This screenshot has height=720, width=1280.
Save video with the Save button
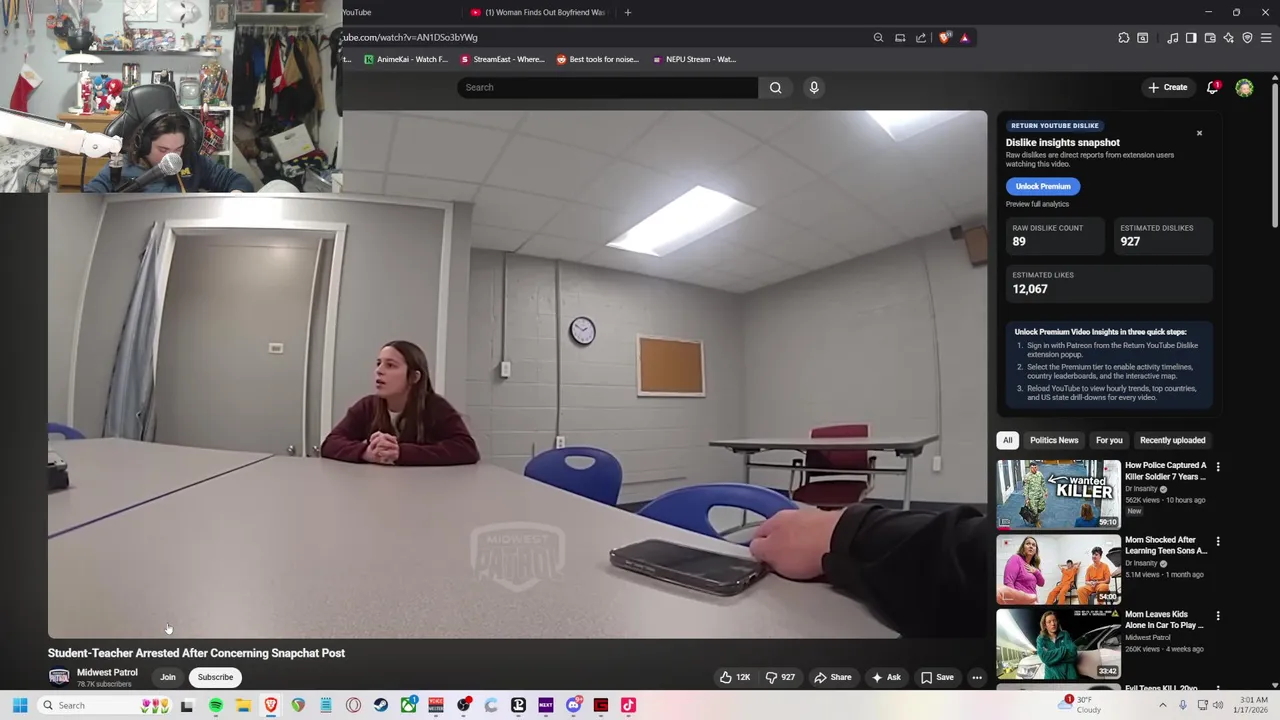(x=937, y=677)
